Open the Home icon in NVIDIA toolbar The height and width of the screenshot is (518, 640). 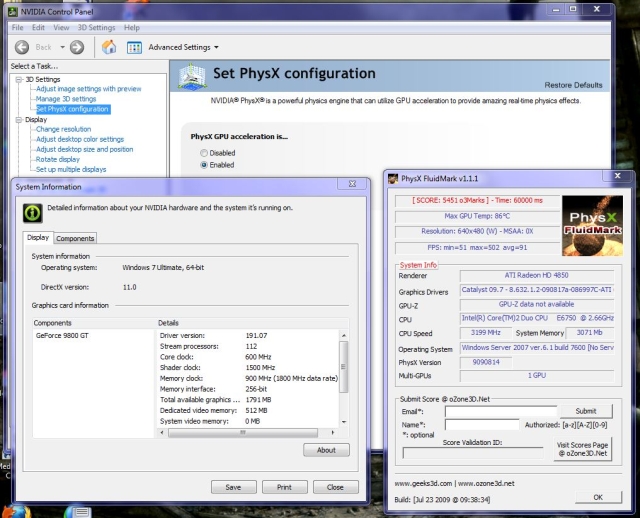point(109,47)
